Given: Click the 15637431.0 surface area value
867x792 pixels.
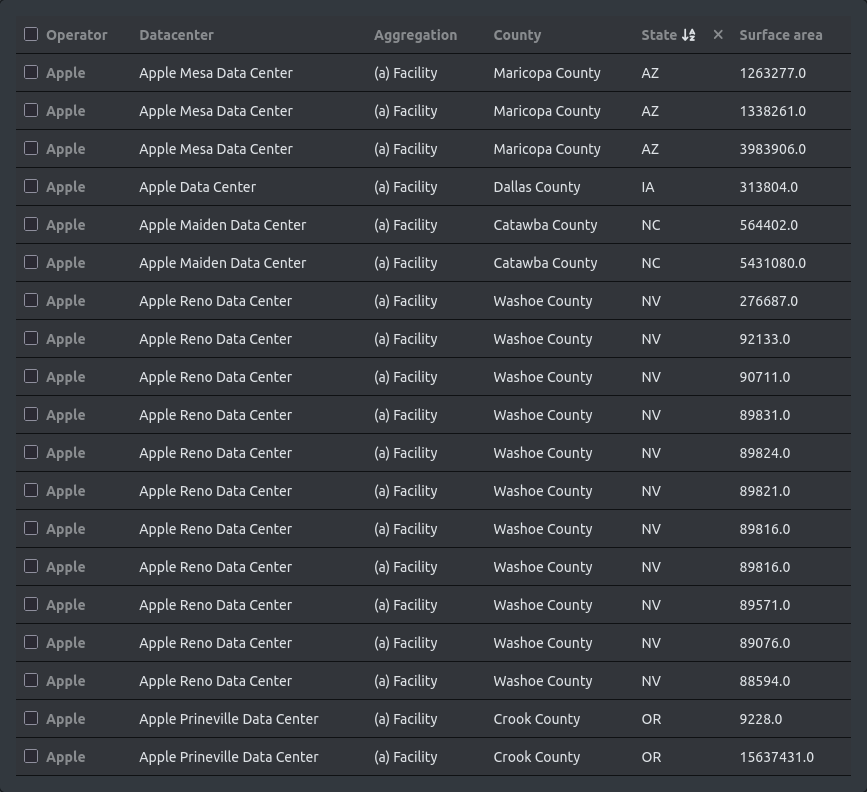Looking at the screenshot, I should tap(776, 757).
